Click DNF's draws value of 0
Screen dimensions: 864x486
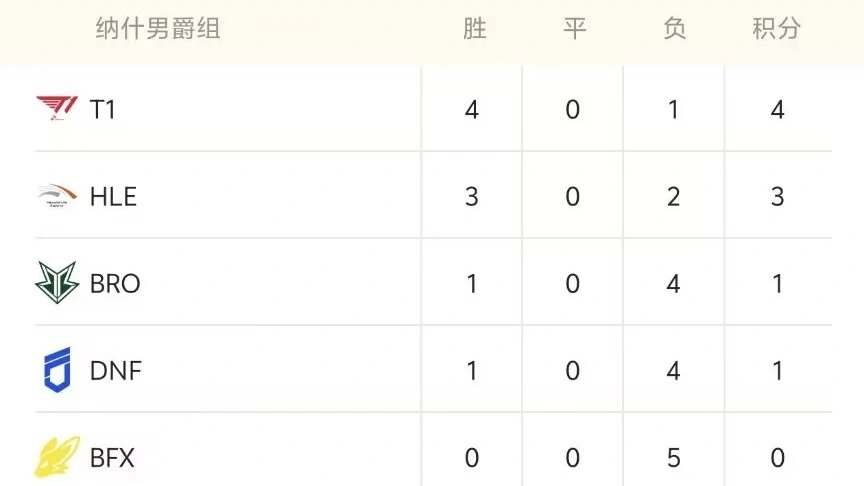(573, 371)
